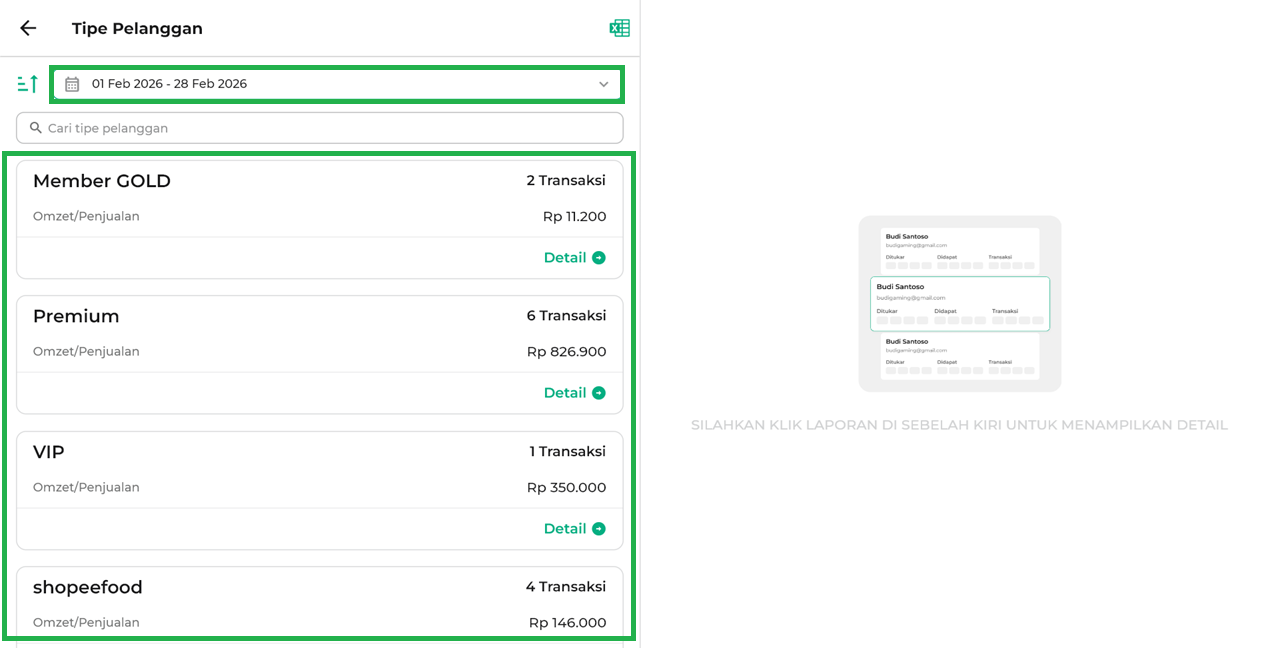Click the magnifier search icon
Image resolution: width=1262 pixels, height=648 pixels.
coord(36,128)
